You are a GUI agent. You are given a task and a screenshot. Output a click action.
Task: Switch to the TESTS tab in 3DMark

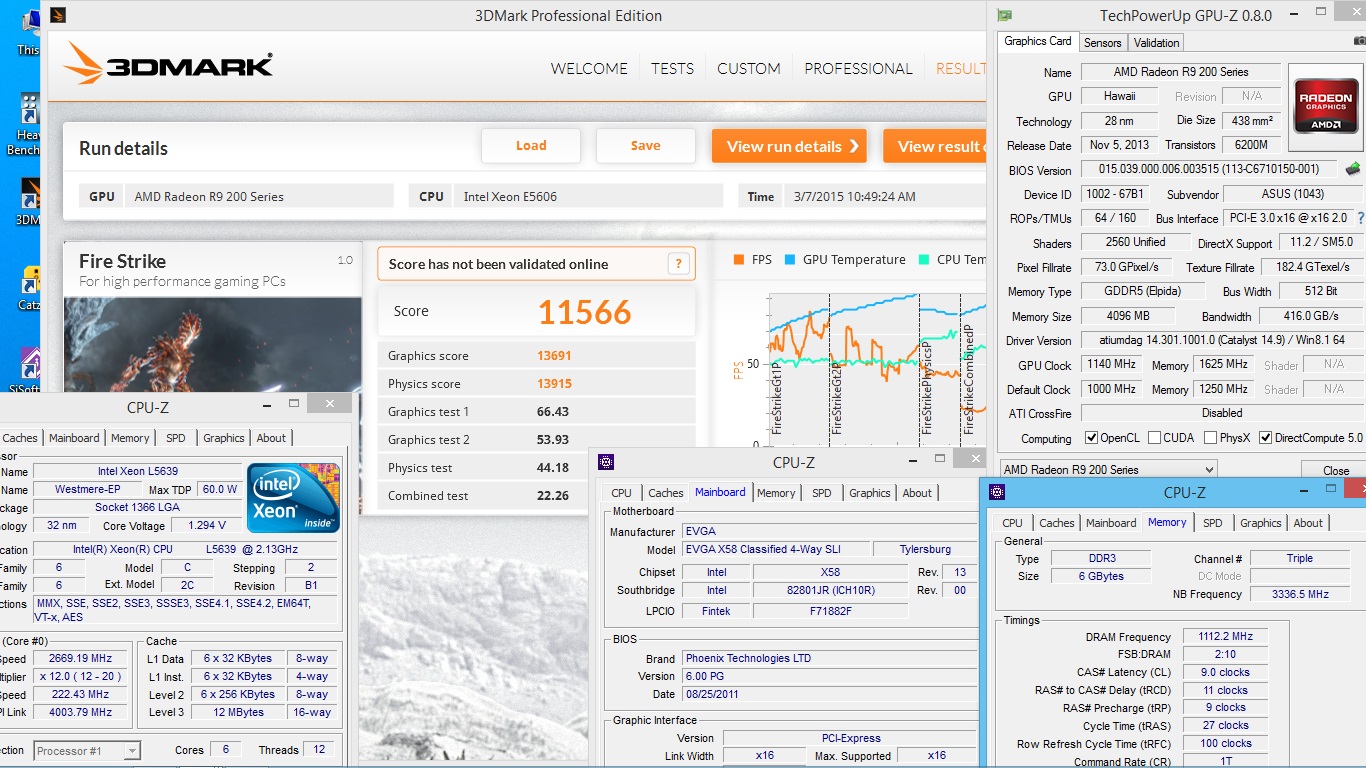[672, 69]
